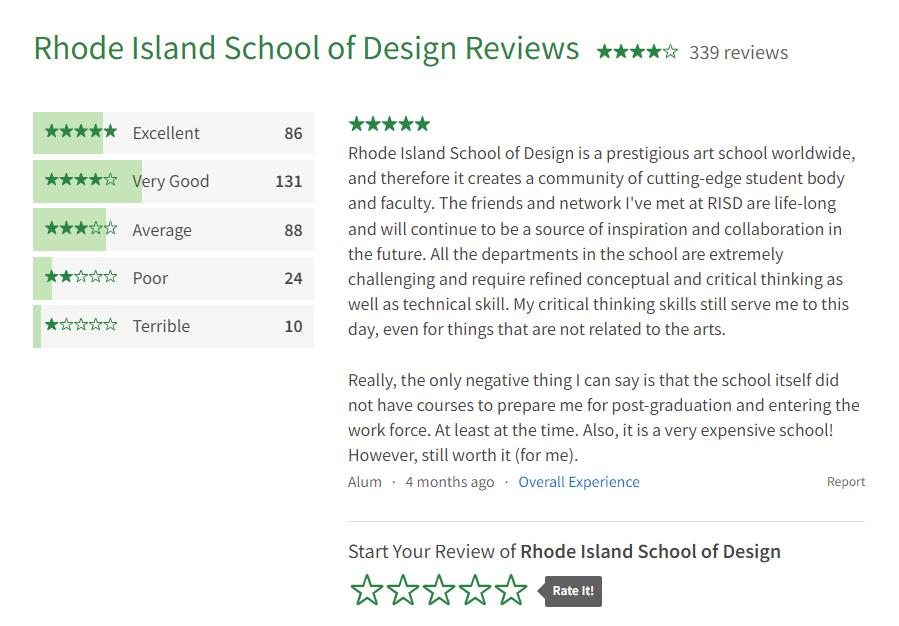The height and width of the screenshot is (626, 899).
Task: Click the Average rating bar's three stars
Action: (x=81, y=229)
